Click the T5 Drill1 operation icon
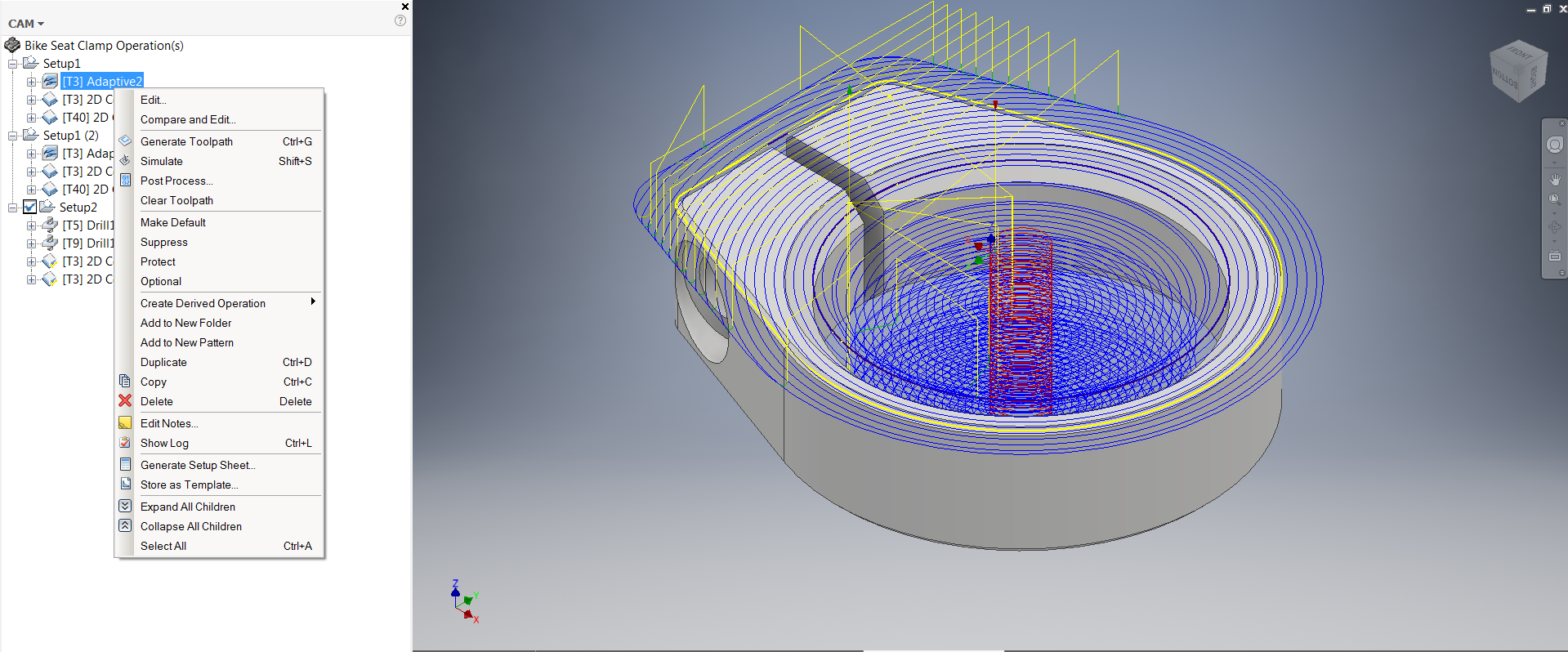The width and height of the screenshot is (1568, 652). click(x=50, y=225)
